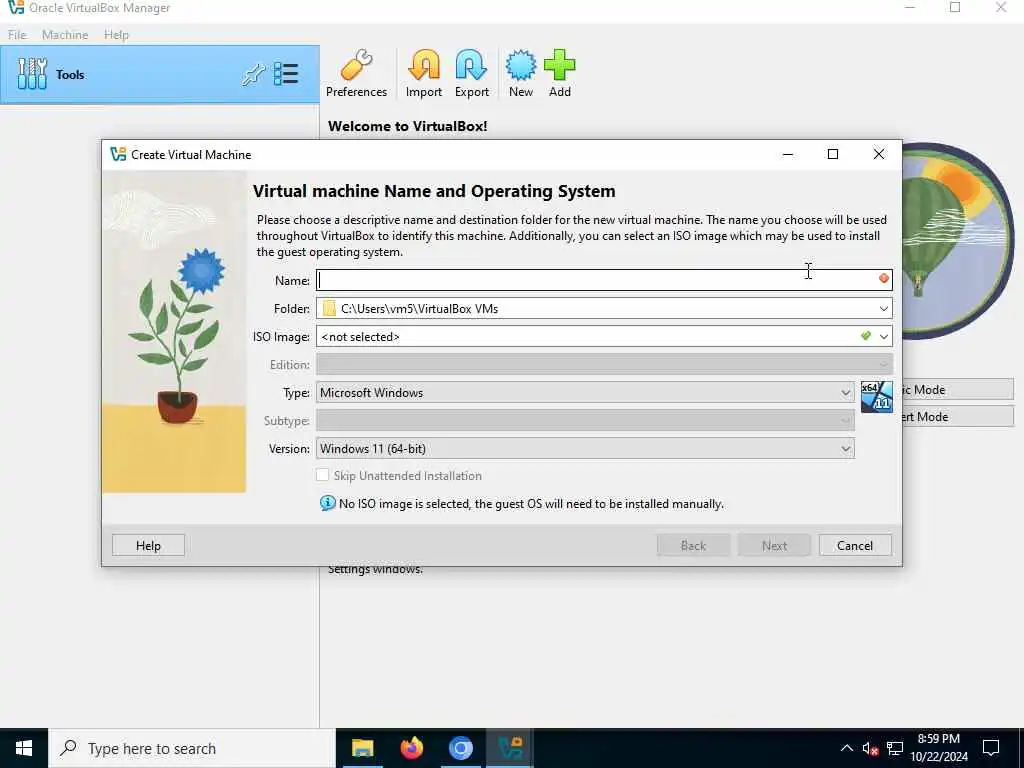Viewport: 1024px width, 768px height.
Task: Launch Chrome from the taskbar
Action: 460,748
